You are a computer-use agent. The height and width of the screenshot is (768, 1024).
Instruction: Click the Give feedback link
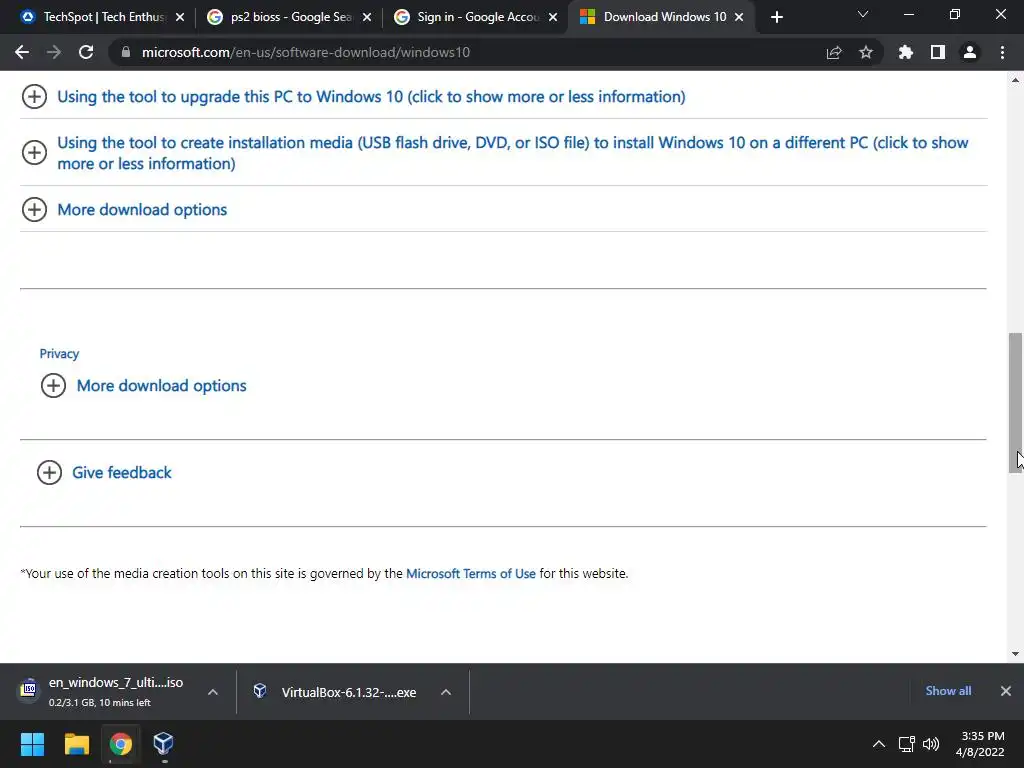tap(121, 472)
